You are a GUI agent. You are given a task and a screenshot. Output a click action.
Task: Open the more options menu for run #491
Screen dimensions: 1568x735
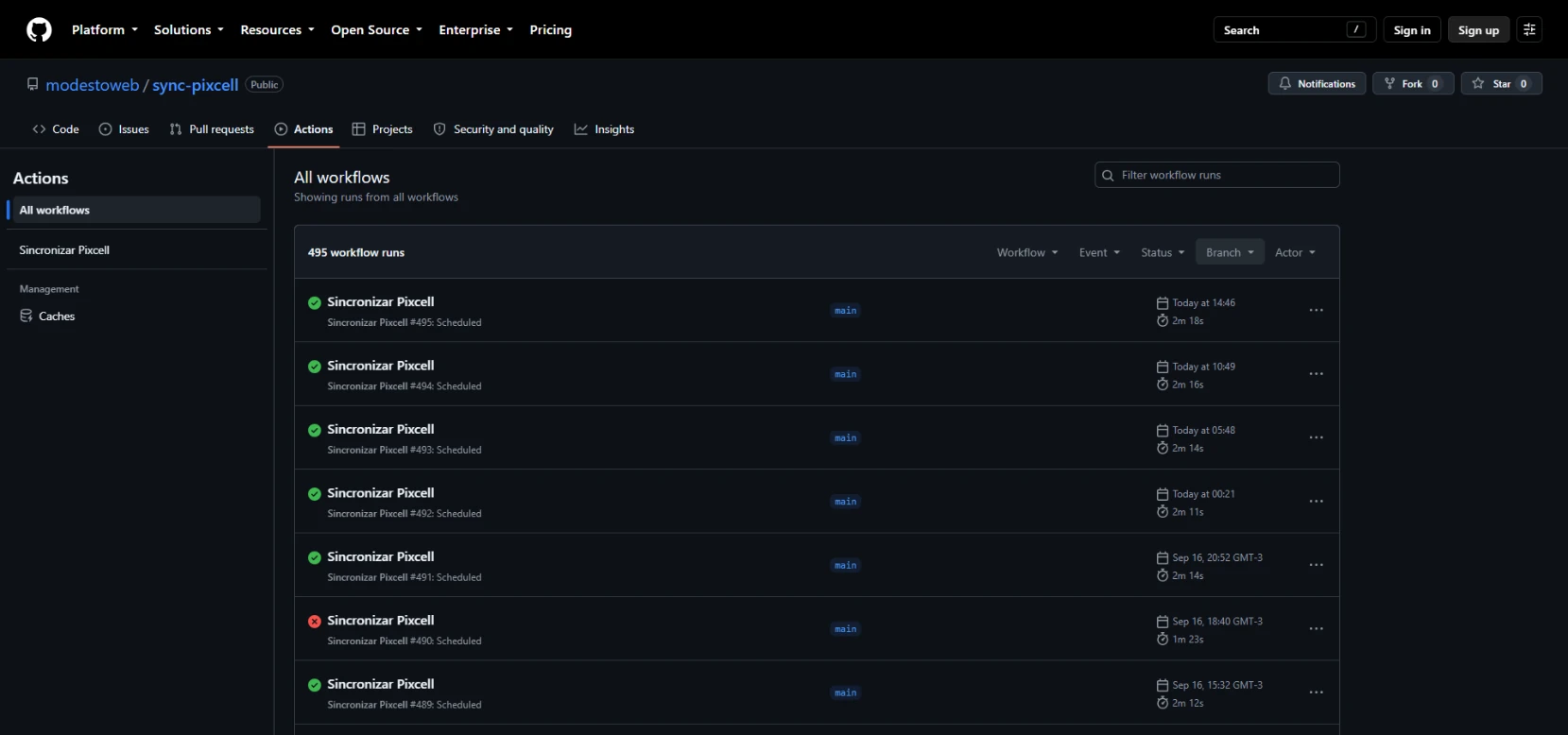click(x=1316, y=566)
